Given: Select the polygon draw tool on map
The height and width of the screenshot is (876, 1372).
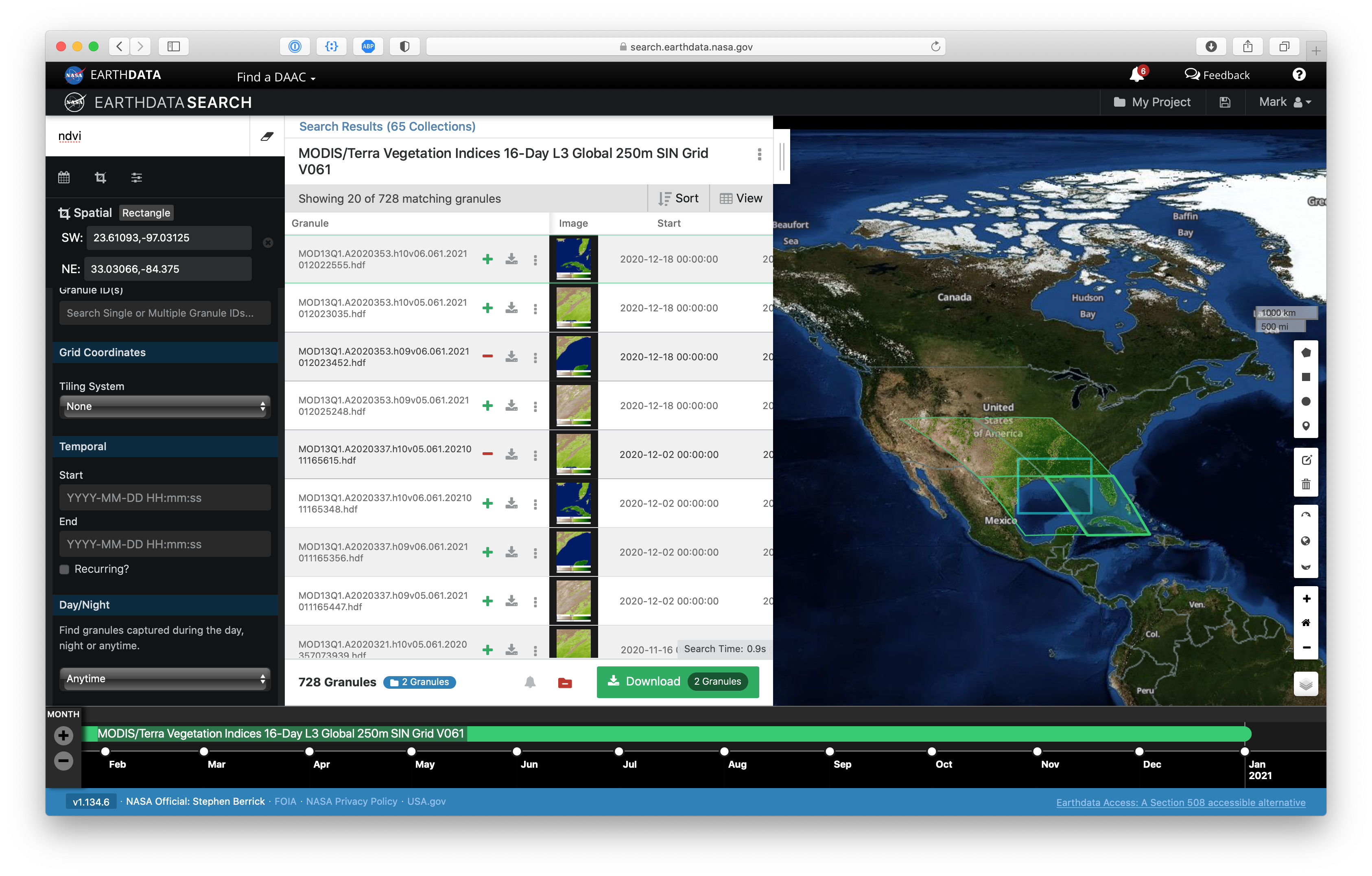Looking at the screenshot, I should click(1306, 353).
